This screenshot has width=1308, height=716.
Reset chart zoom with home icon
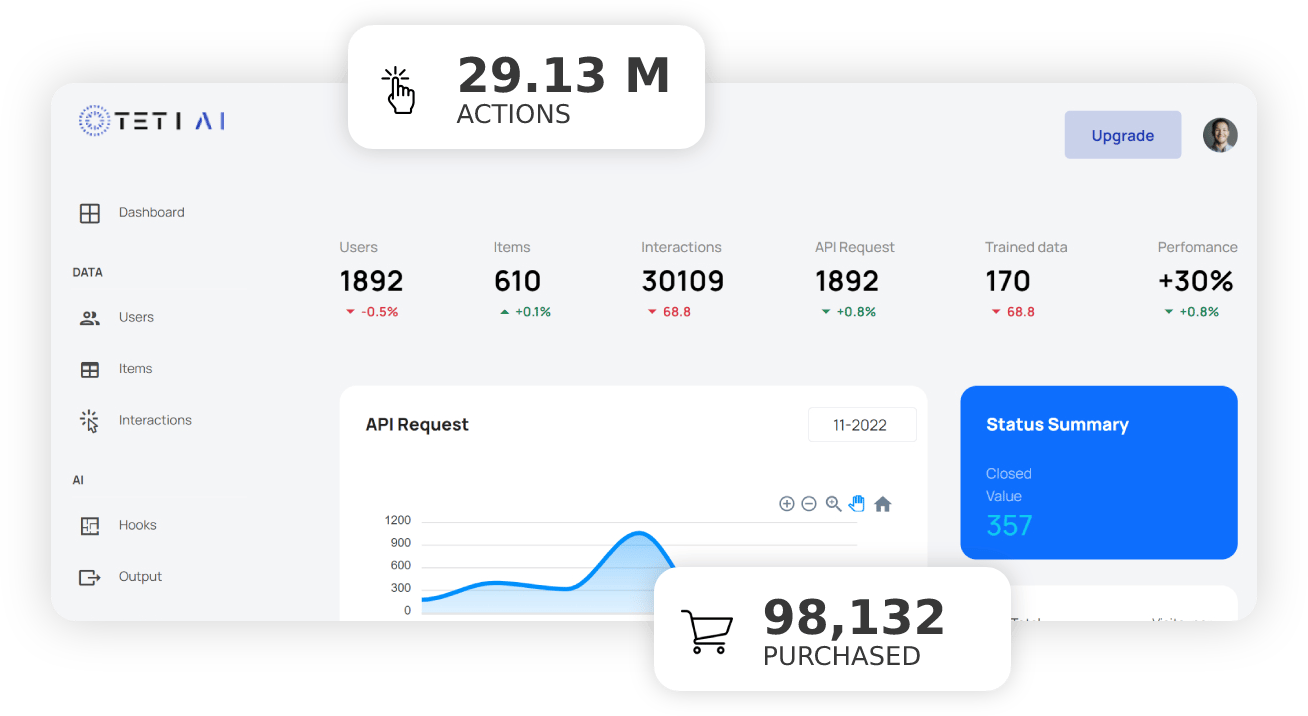[882, 504]
